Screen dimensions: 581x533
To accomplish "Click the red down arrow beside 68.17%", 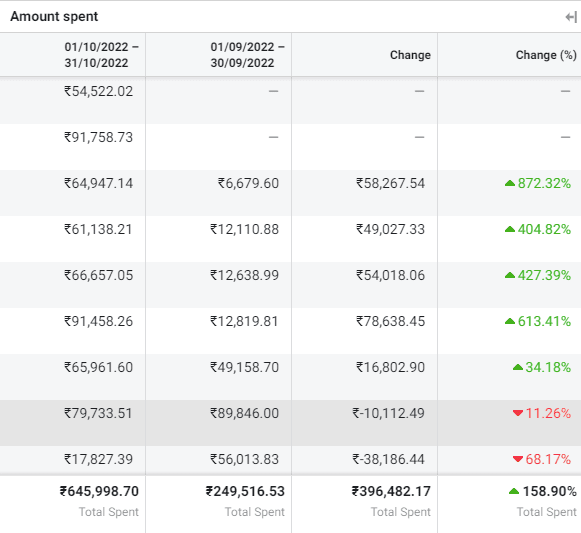I will point(518,459).
